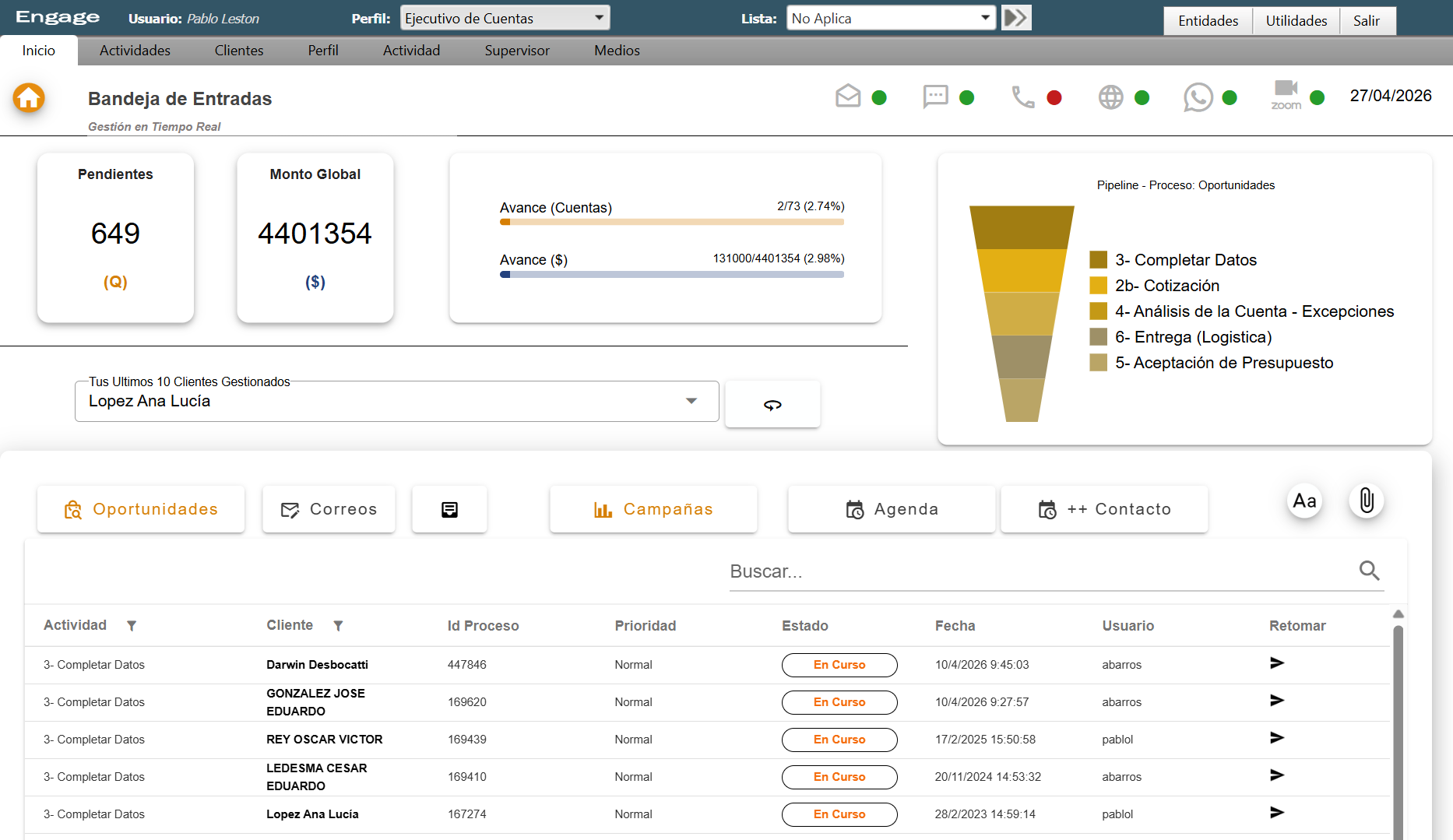Click the top funnel segment in pipeline chart

1022,227
